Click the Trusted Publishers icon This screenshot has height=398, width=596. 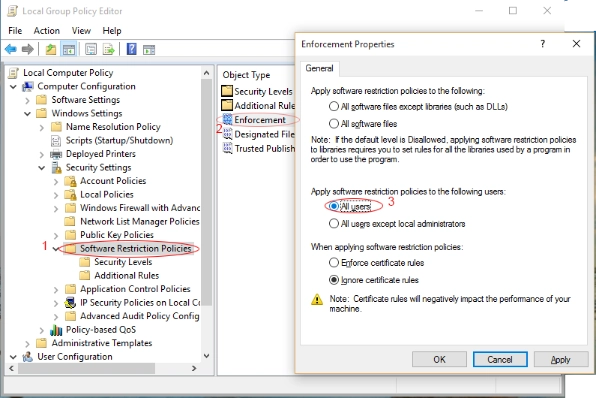pyautogui.click(x=227, y=148)
